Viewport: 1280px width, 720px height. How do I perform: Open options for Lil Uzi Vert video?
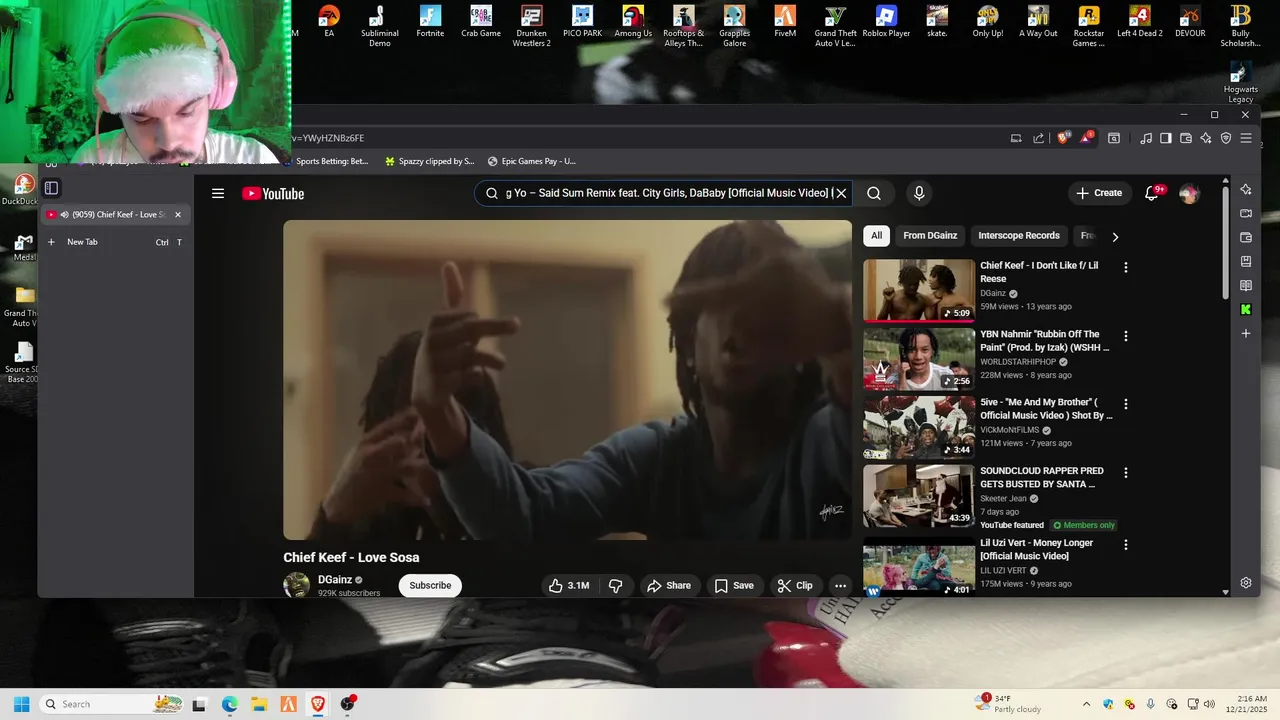click(x=1126, y=545)
